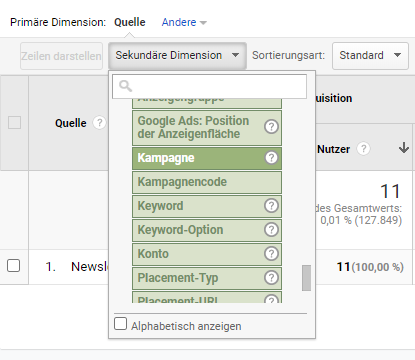Click help icon for Placement-Typ
The width and height of the screenshot is (415, 360).
271,278
